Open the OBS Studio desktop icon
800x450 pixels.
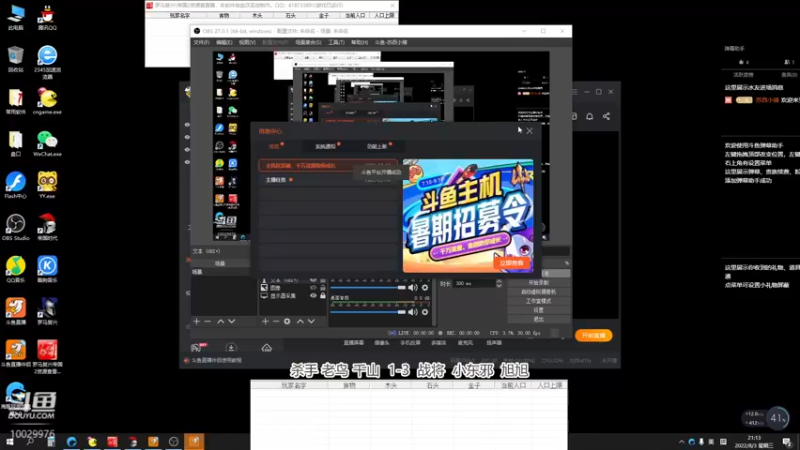pyautogui.click(x=15, y=228)
